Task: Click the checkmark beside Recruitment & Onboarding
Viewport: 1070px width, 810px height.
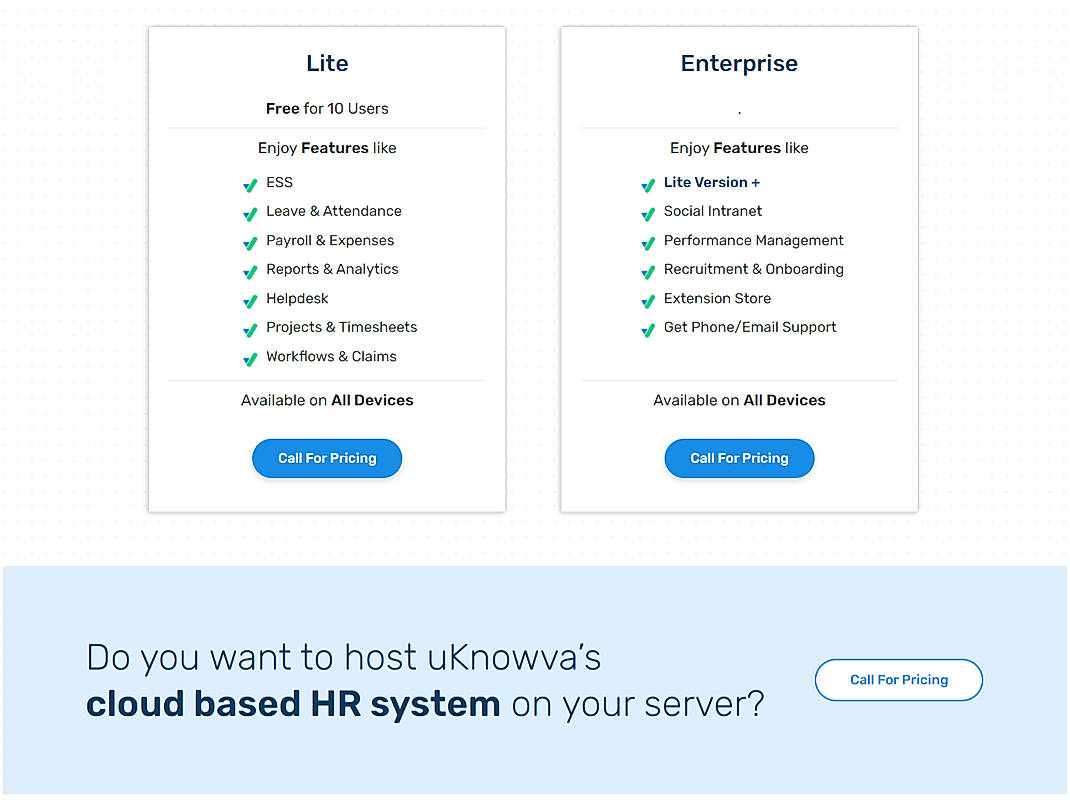Action: click(x=647, y=271)
